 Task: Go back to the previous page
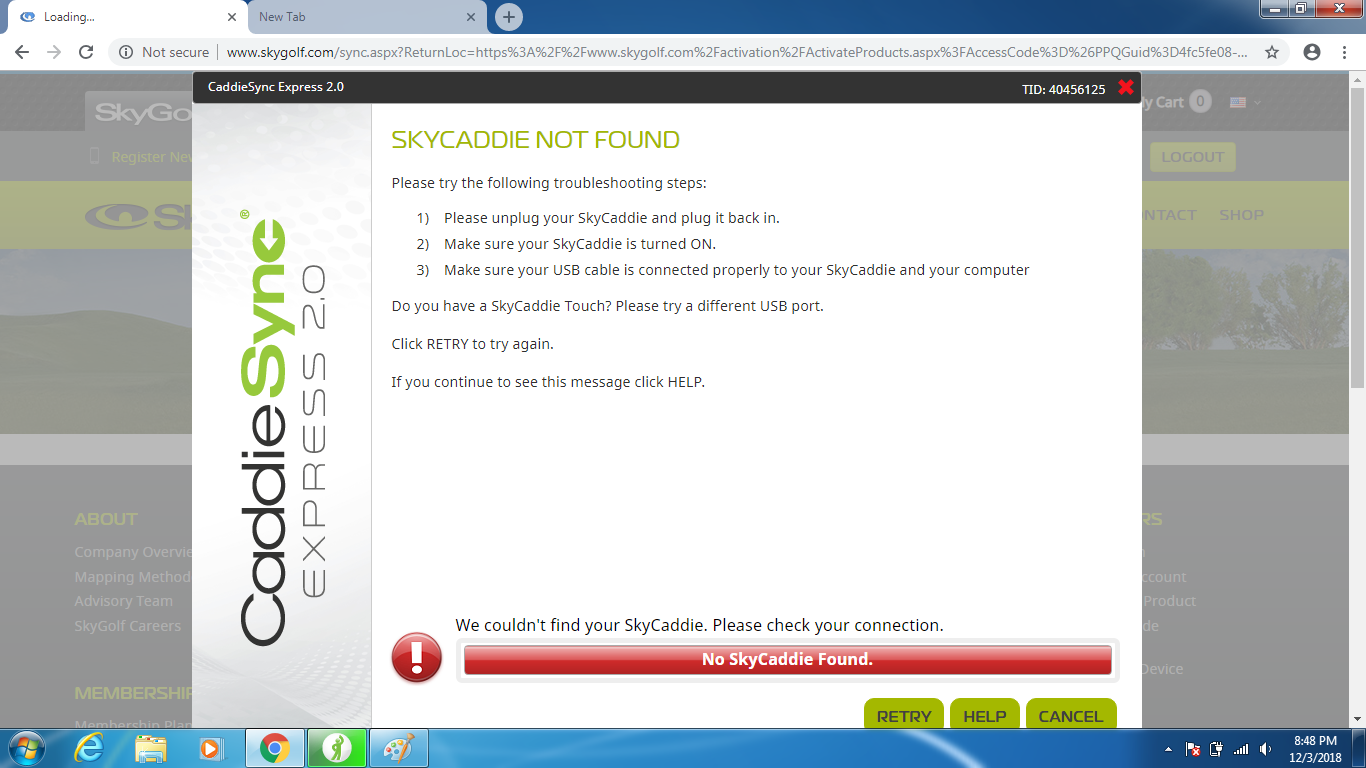point(22,52)
